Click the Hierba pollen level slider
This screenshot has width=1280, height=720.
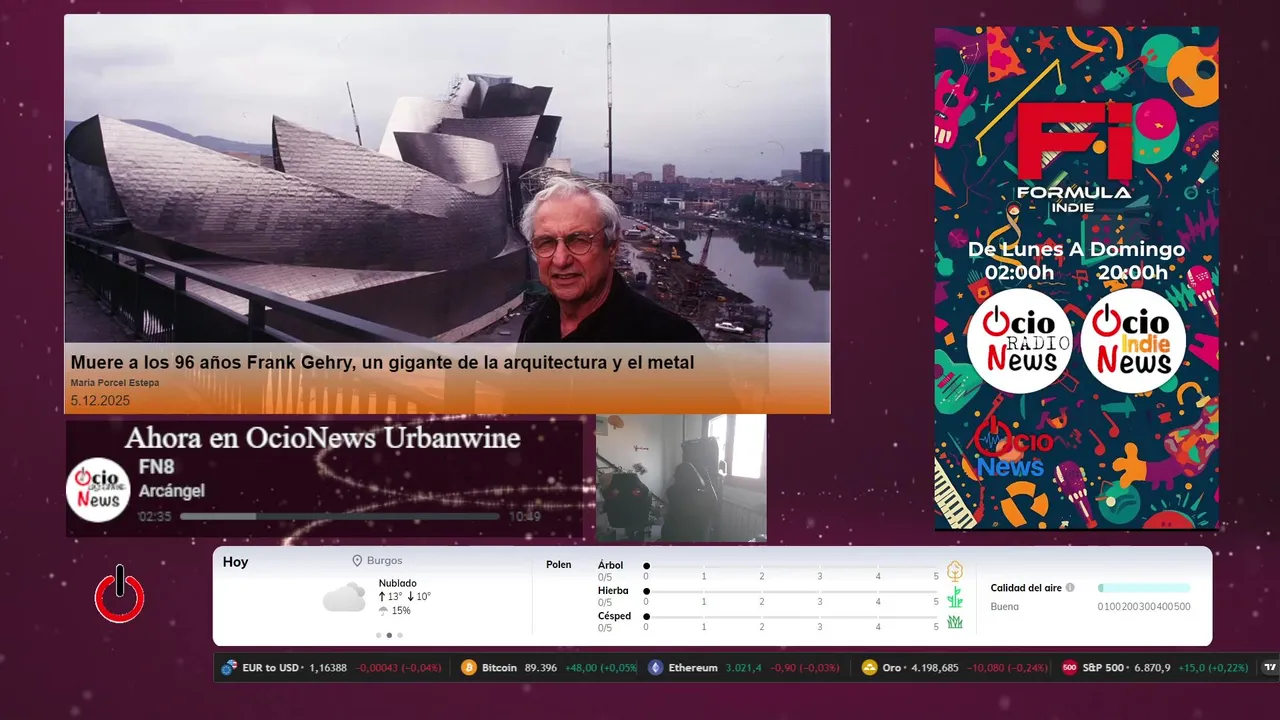coord(792,591)
